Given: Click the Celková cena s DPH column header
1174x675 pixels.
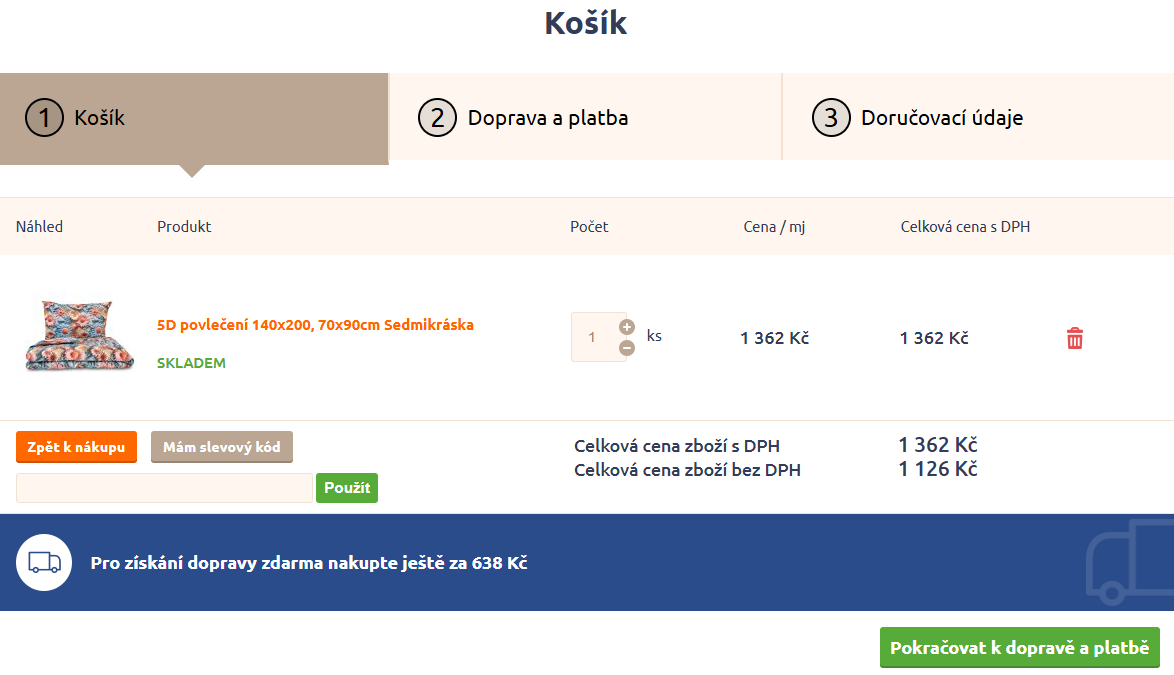Looking at the screenshot, I should tap(964, 226).
